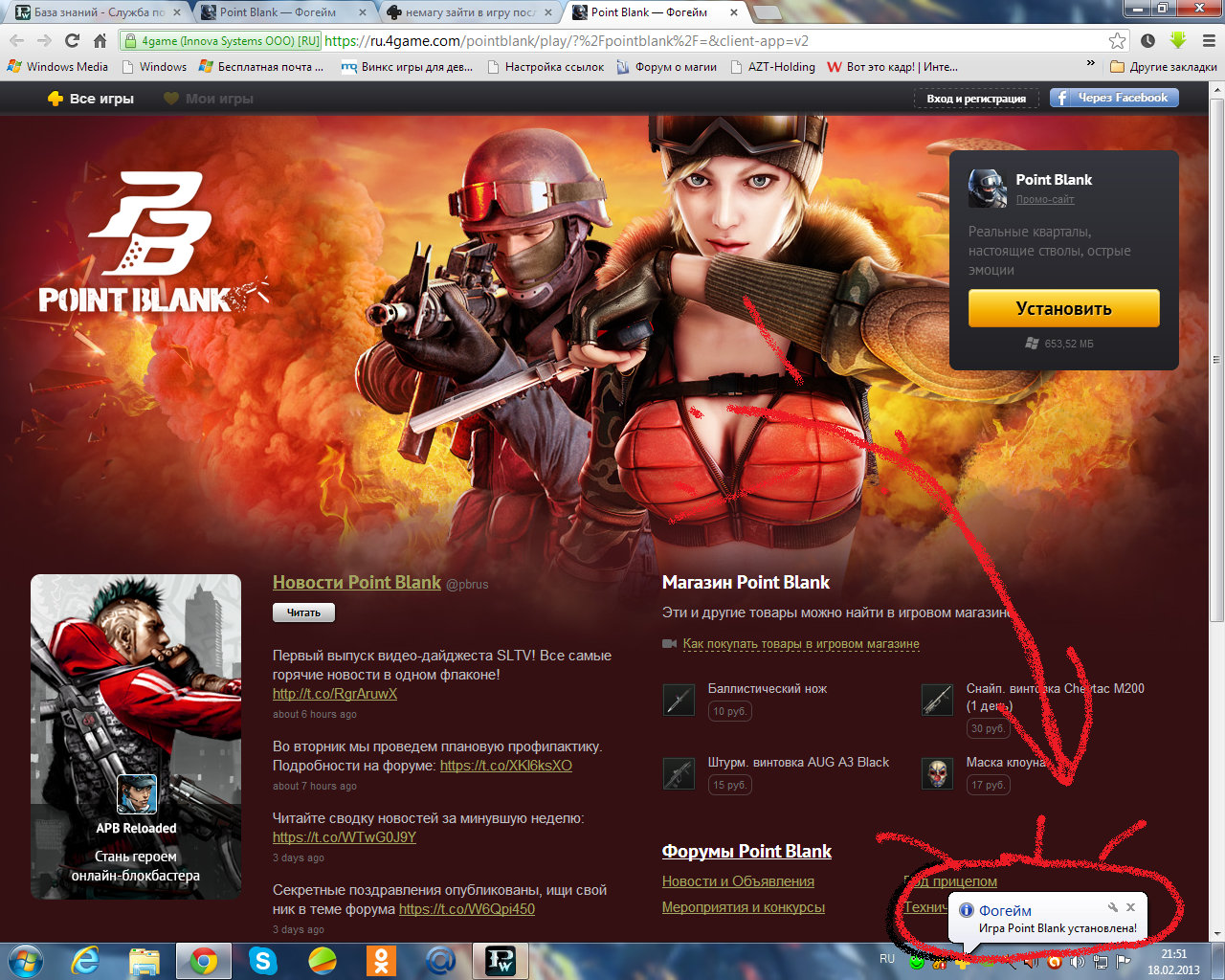Click the Cheytac M200 sniper rifle icon

pyautogui.click(x=937, y=700)
